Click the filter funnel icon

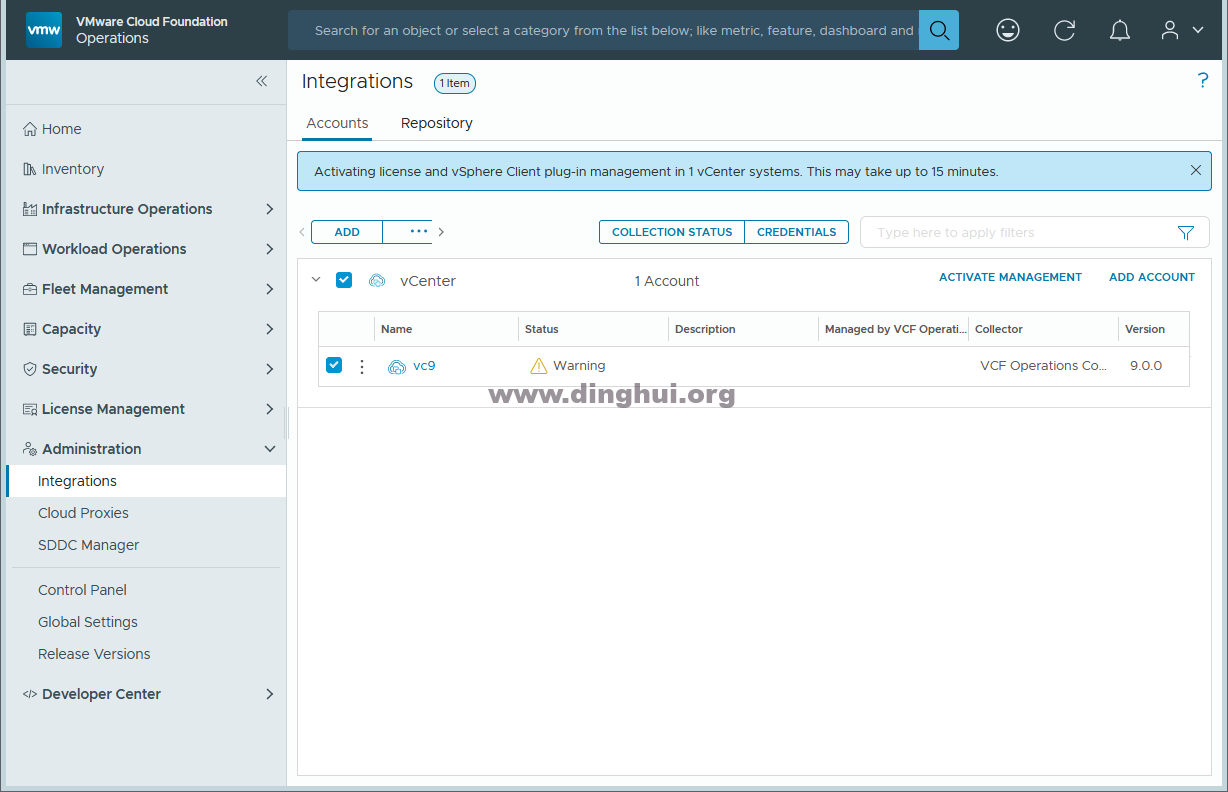pyautogui.click(x=1186, y=232)
